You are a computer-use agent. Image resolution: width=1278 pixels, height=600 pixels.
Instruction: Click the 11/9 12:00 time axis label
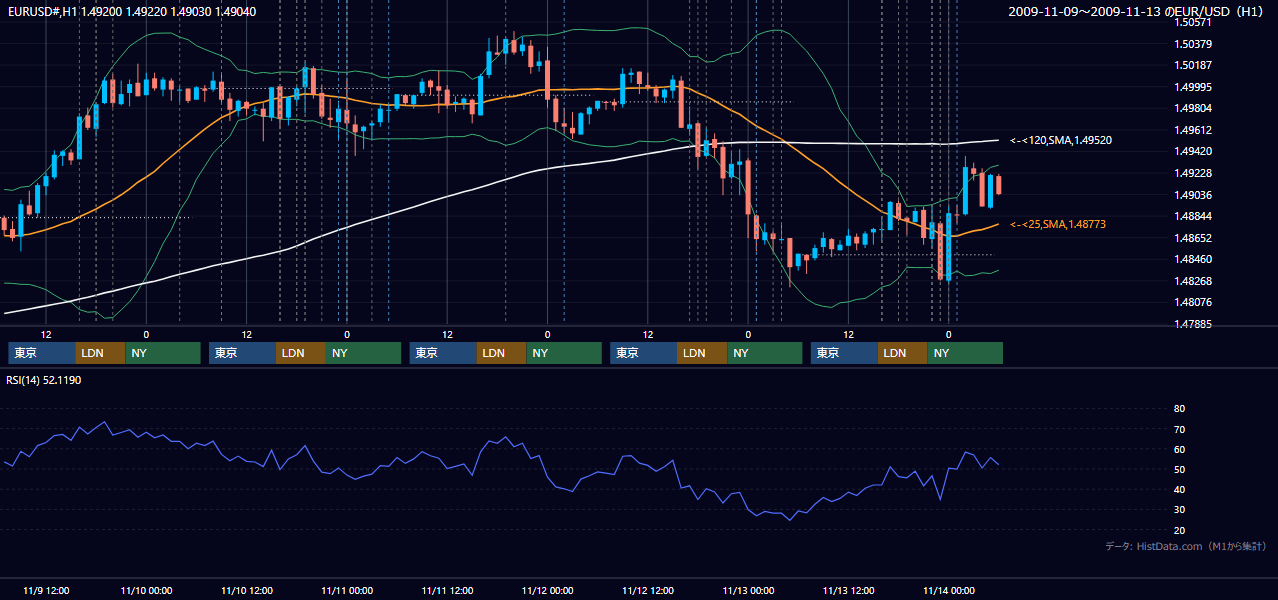[x=45, y=590]
